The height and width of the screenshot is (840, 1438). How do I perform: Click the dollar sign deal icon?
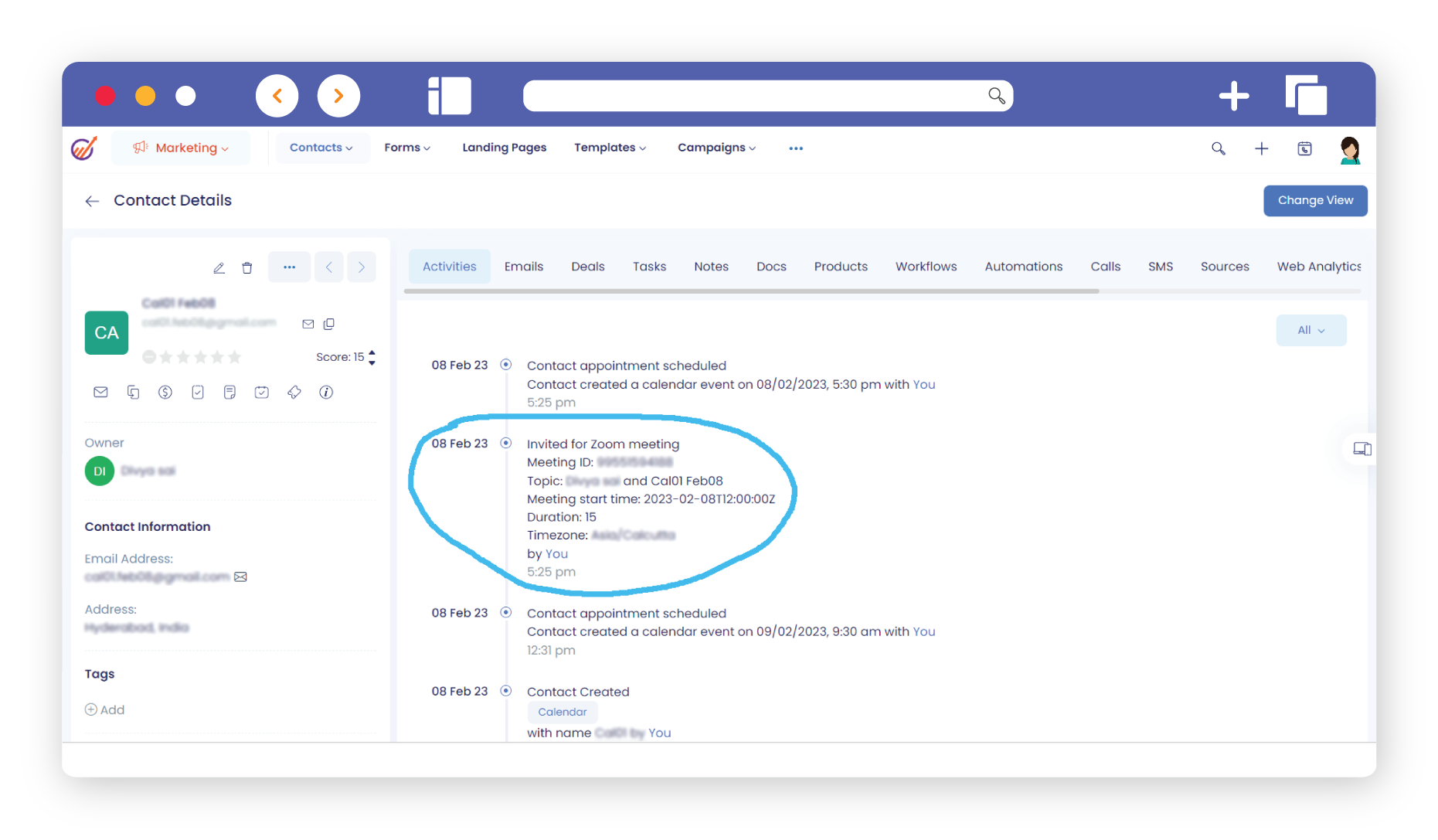165,393
